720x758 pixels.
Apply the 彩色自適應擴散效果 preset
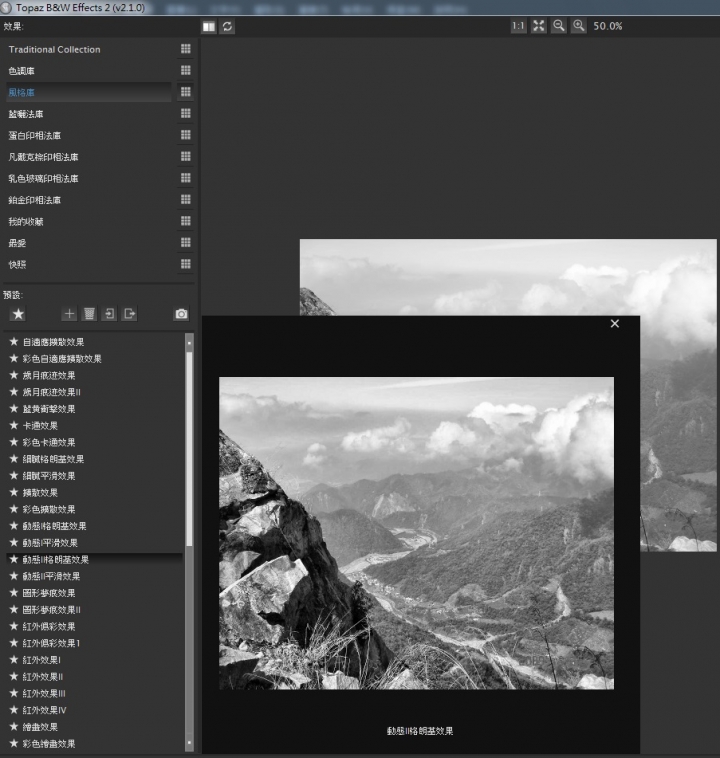tap(62, 359)
